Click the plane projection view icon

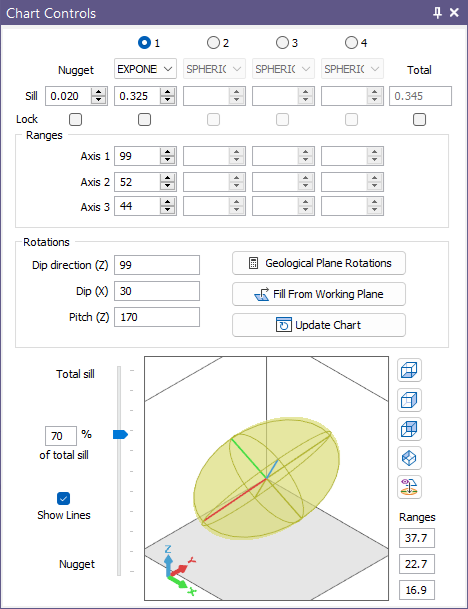(409, 487)
